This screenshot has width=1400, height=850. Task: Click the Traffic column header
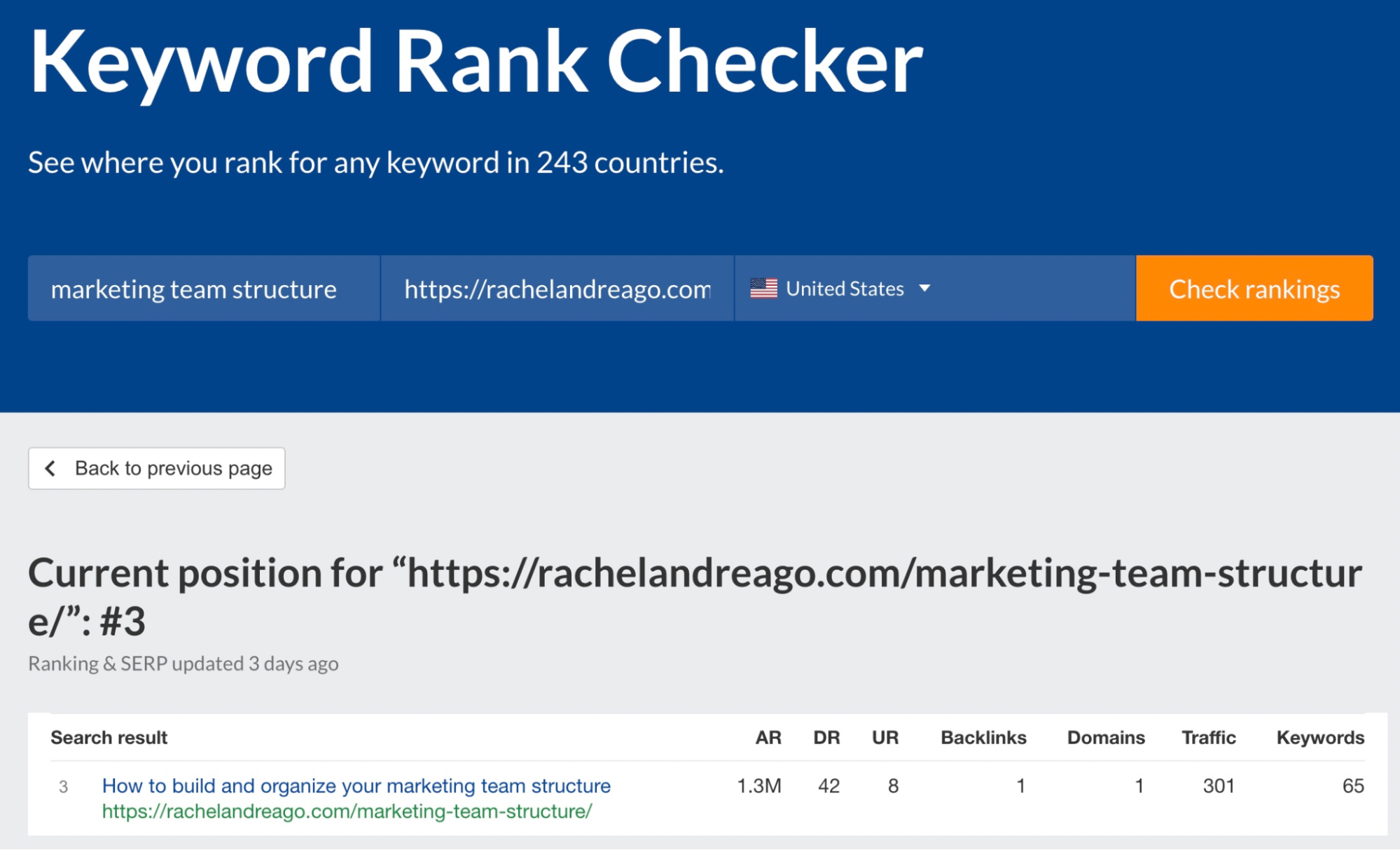1209,737
